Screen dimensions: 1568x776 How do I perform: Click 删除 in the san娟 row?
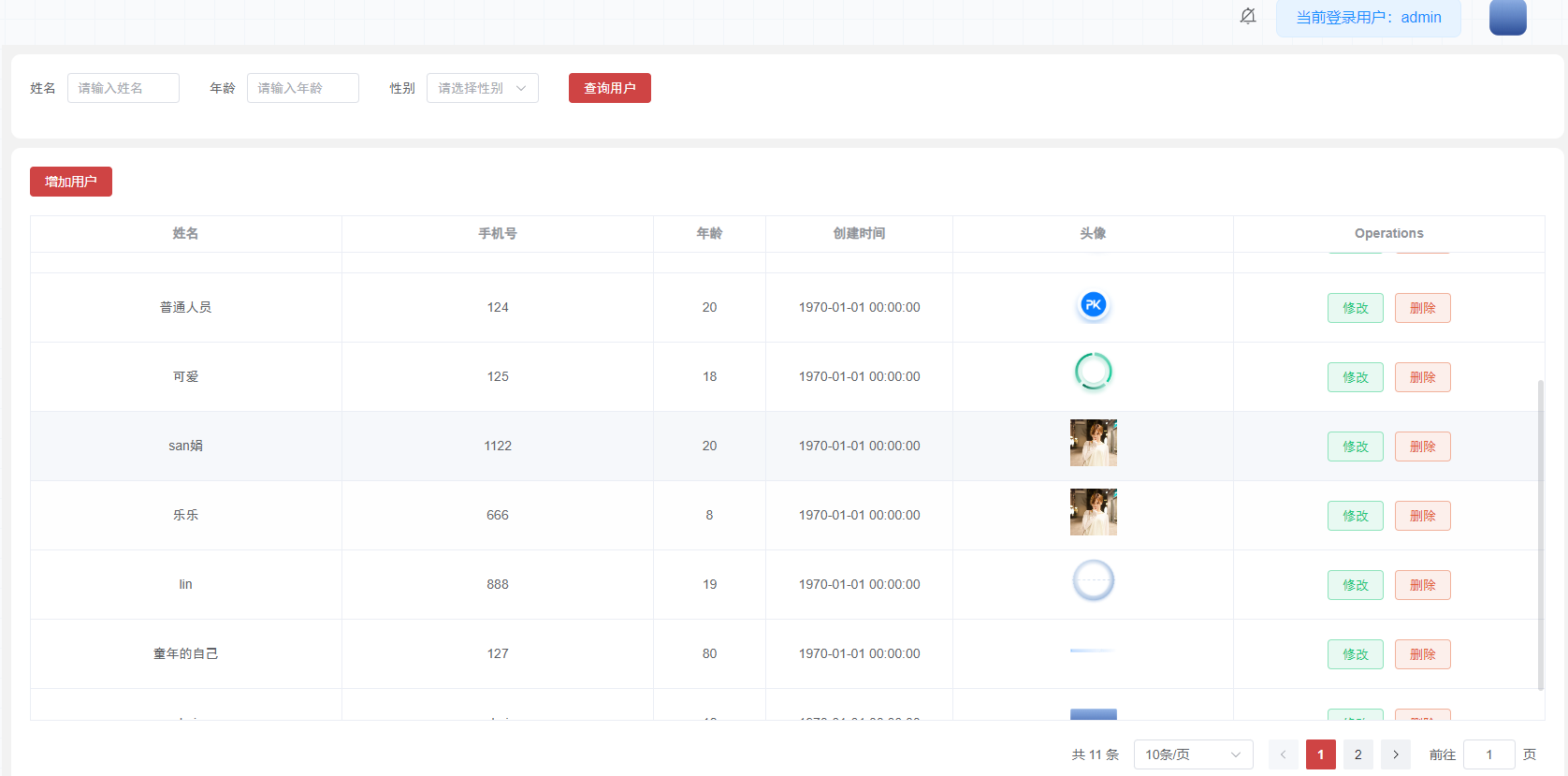pos(1423,447)
